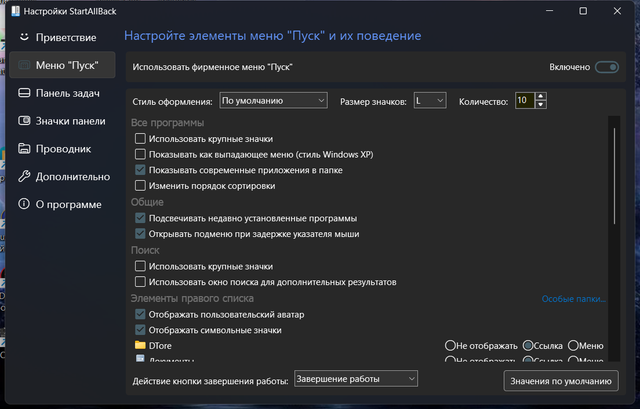The image size is (640, 409).
Task: Click the folder icon beside Проводник
Action: tap(24, 149)
